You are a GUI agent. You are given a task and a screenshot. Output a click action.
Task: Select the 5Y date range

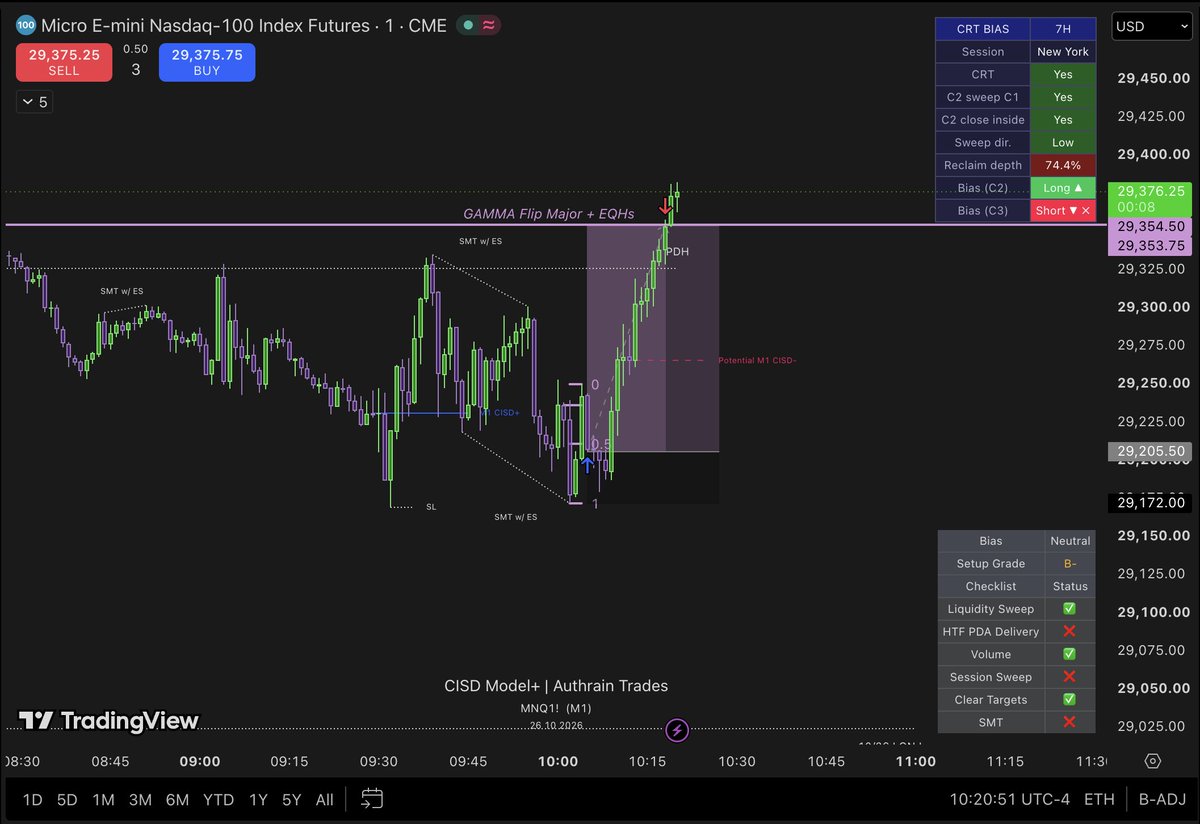coord(291,800)
